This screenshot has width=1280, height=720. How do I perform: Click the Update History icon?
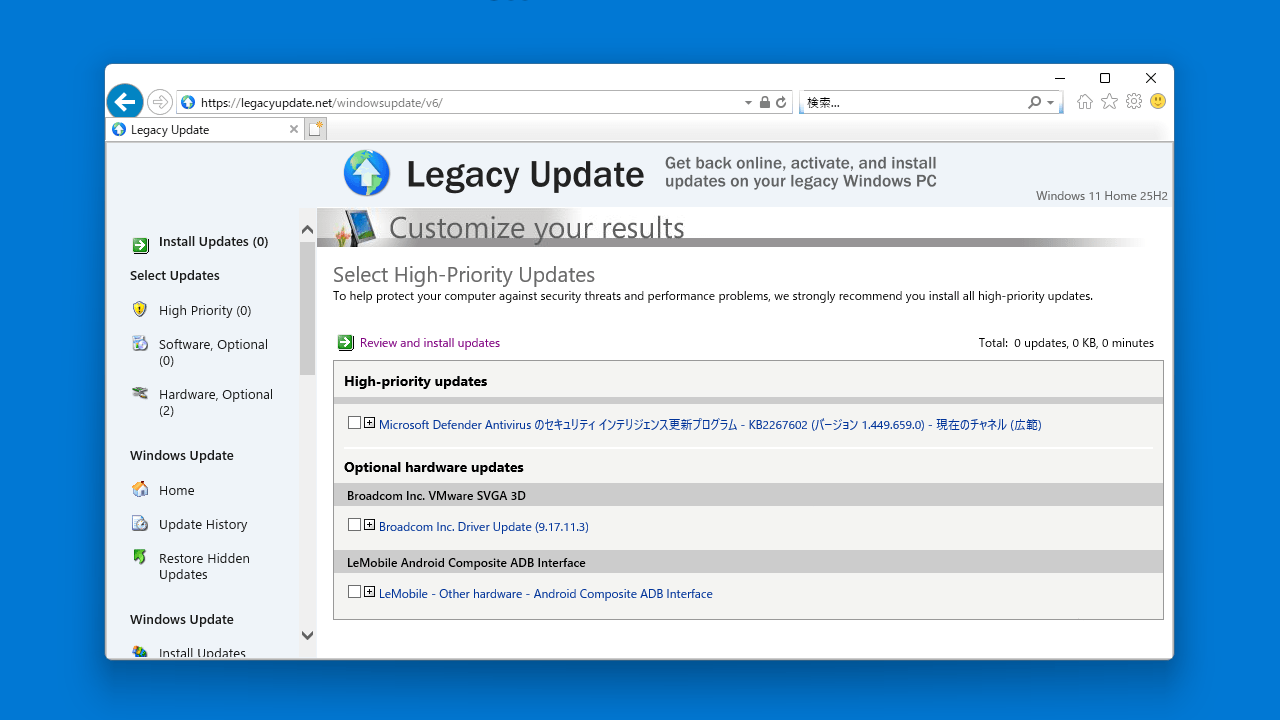(x=140, y=523)
